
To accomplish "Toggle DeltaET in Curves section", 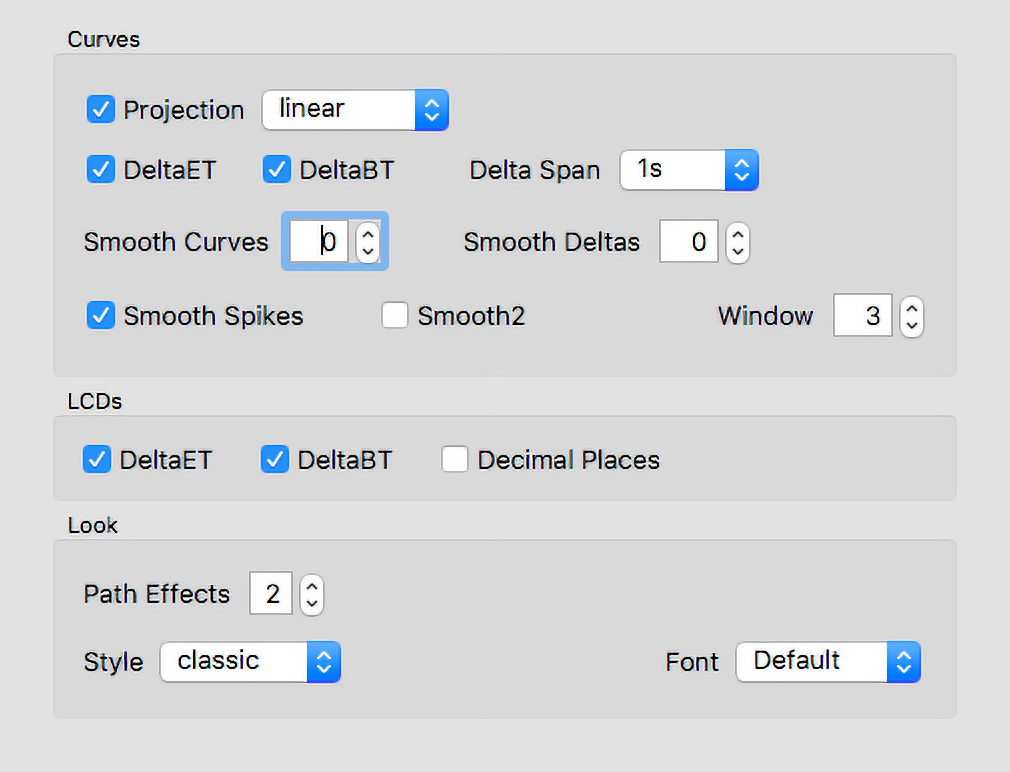I will (x=100, y=170).
